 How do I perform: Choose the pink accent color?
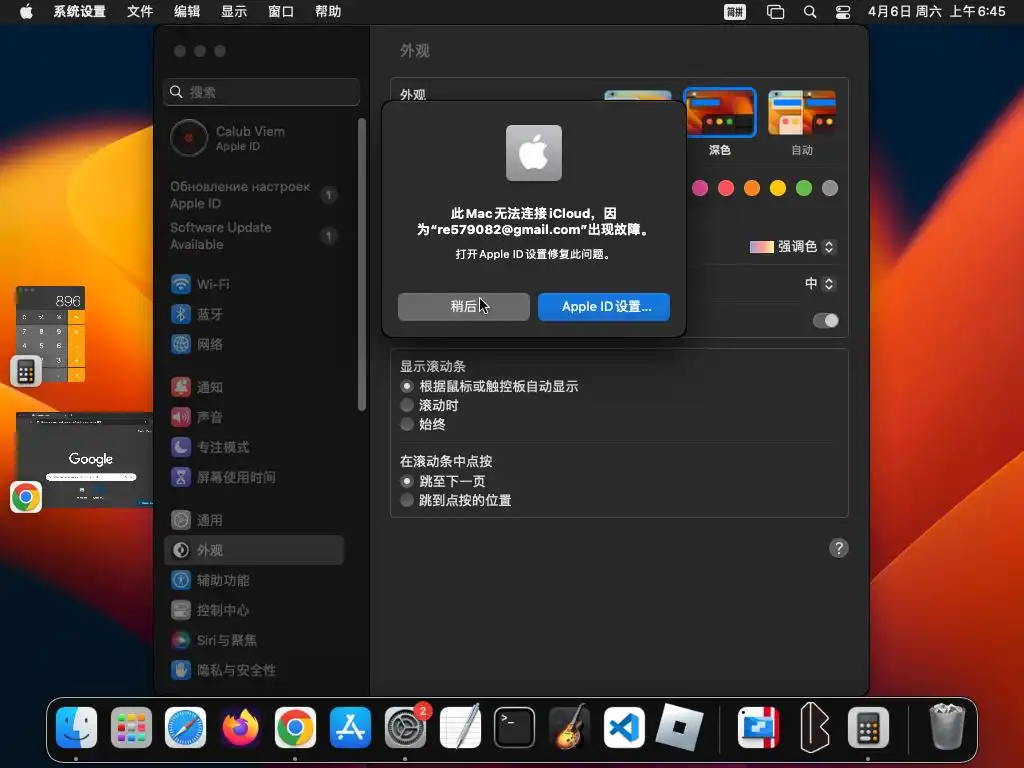(699, 188)
